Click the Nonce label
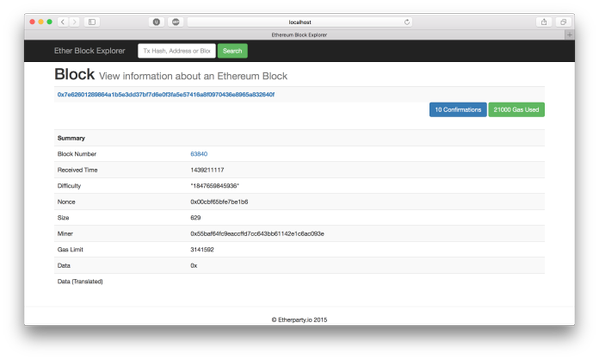599x360 pixels. [66, 202]
